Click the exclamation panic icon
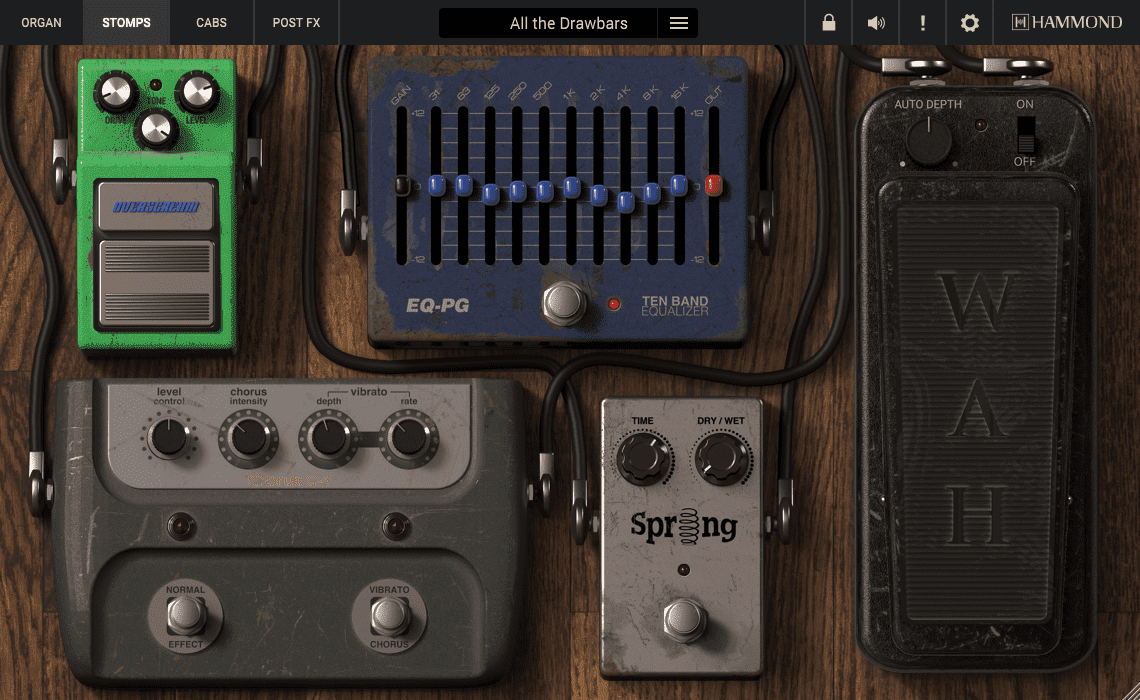Viewport: 1140px width, 700px height. pos(923,23)
